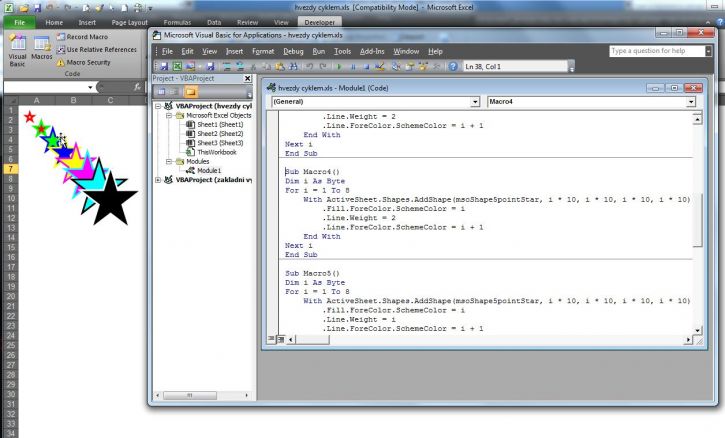The height and width of the screenshot is (438, 725).
Task: Open the green Excel File tab
Action: coord(19,22)
